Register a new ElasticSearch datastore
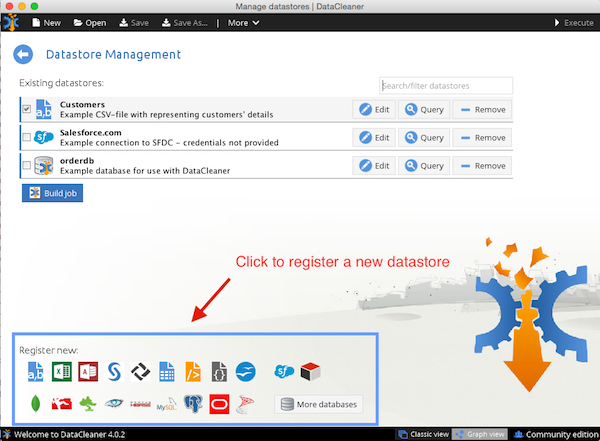600x441 pixels. point(88,404)
